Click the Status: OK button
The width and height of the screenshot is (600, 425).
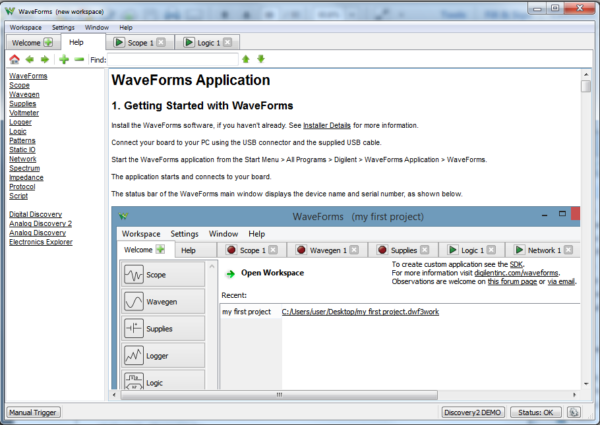pos(536,412)
